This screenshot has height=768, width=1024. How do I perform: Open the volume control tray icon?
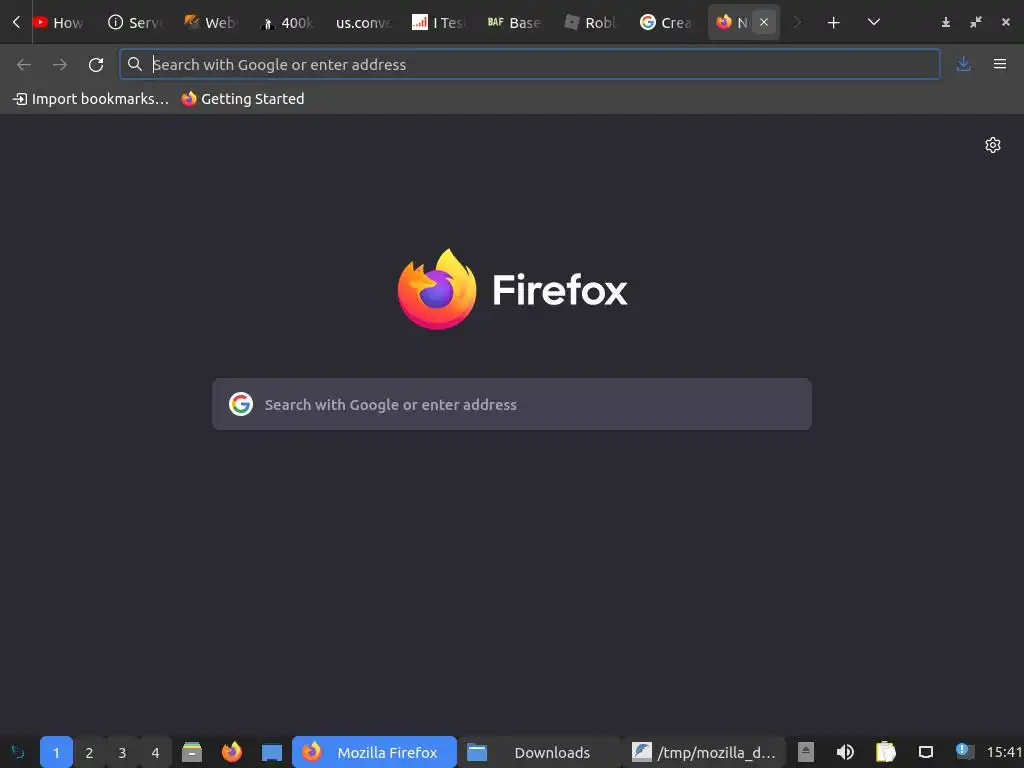point(845,752)
